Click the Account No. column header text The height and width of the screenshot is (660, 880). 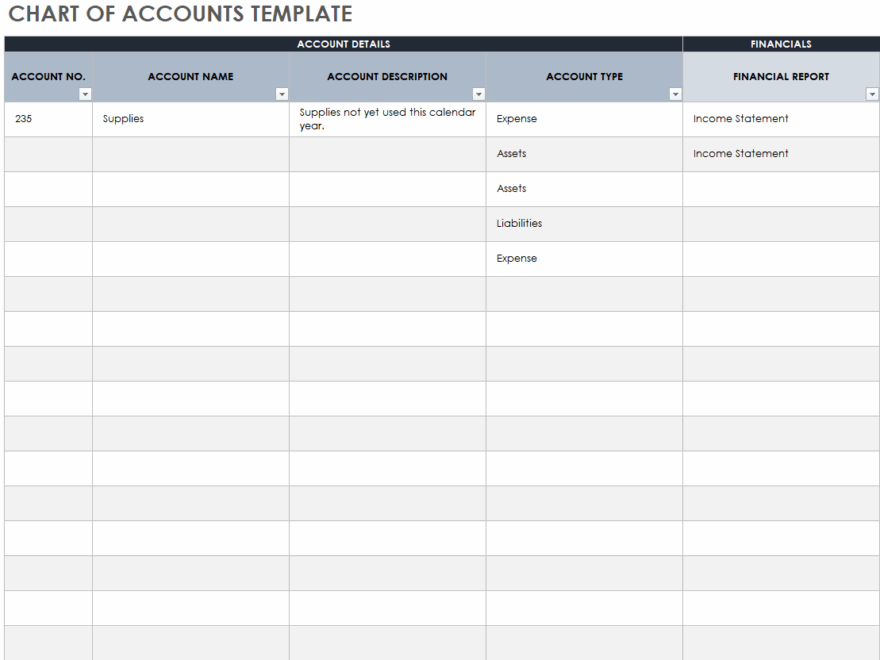tap(48, 77)
